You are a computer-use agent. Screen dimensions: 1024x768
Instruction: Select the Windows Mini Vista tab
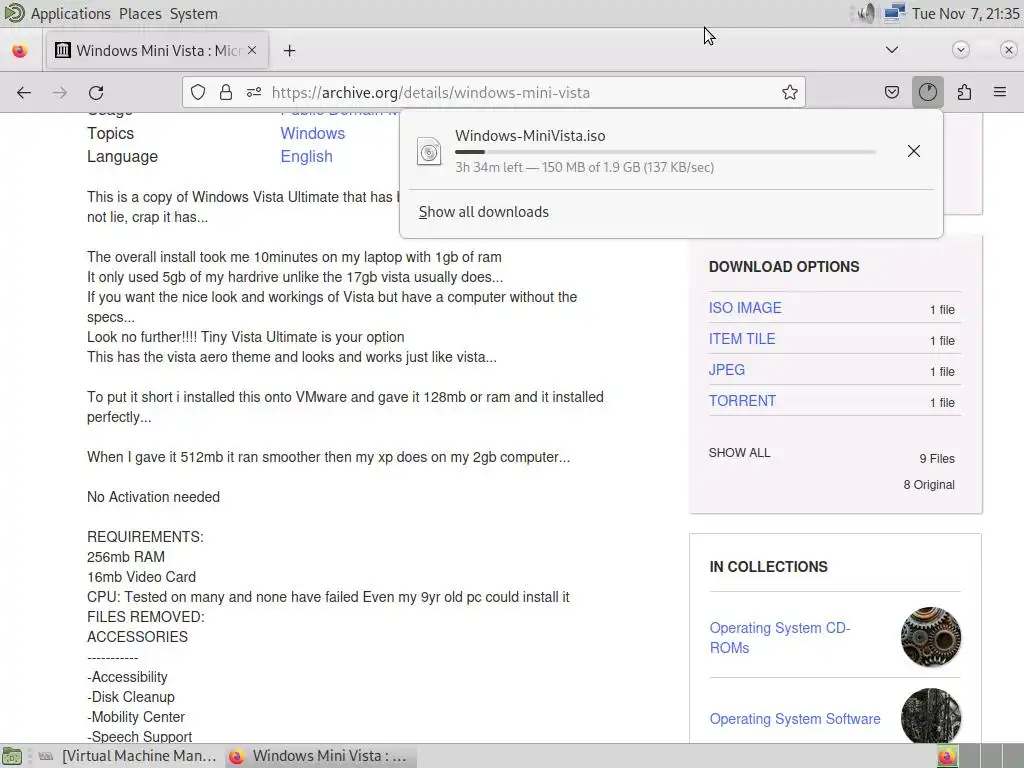[x=157, y=50]
